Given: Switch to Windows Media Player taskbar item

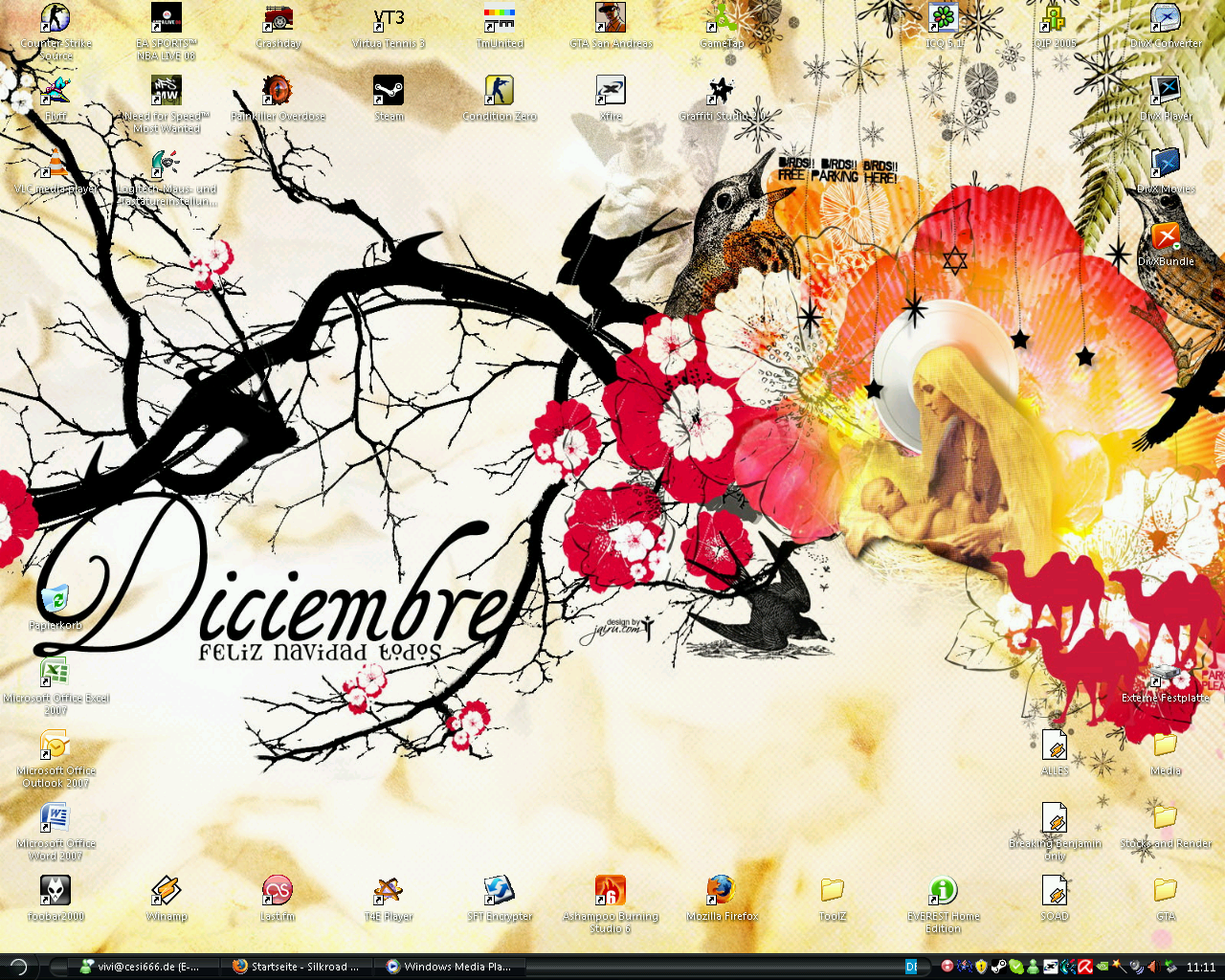Looking at the screenshot, I should (x=448, y=967).
